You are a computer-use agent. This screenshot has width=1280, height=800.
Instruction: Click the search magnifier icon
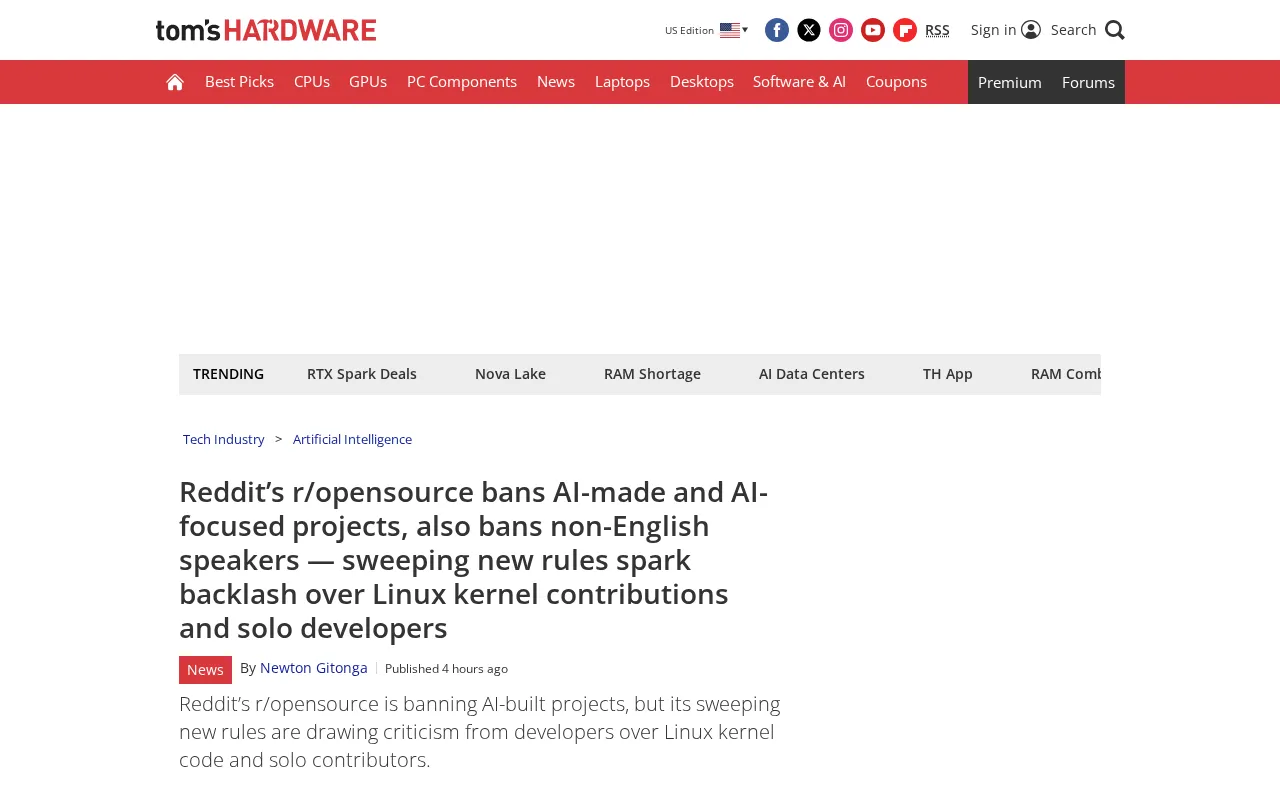[x=1115, y=30]
